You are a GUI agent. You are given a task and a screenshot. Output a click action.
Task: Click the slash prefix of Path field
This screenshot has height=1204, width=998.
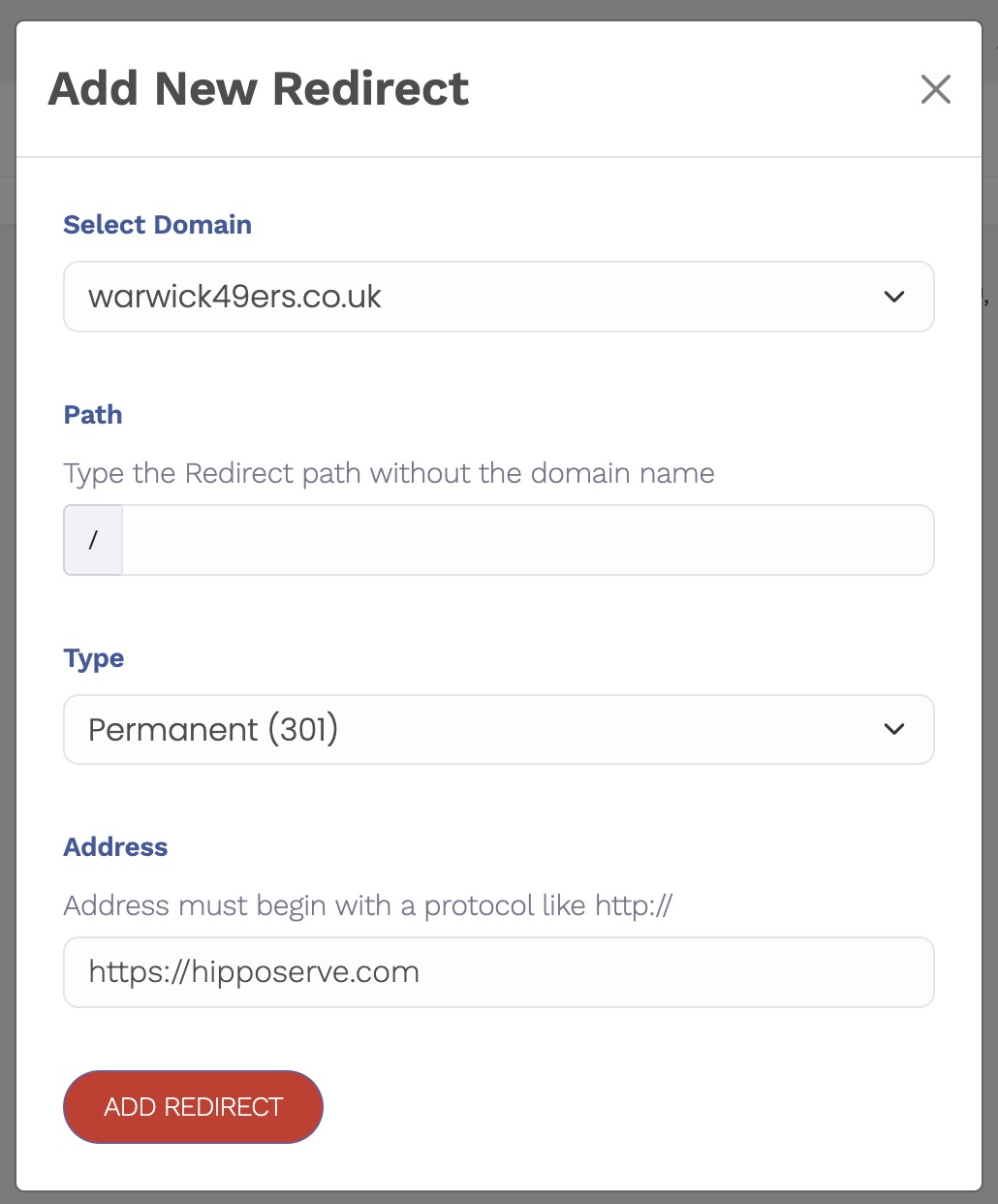pos(93,540)
